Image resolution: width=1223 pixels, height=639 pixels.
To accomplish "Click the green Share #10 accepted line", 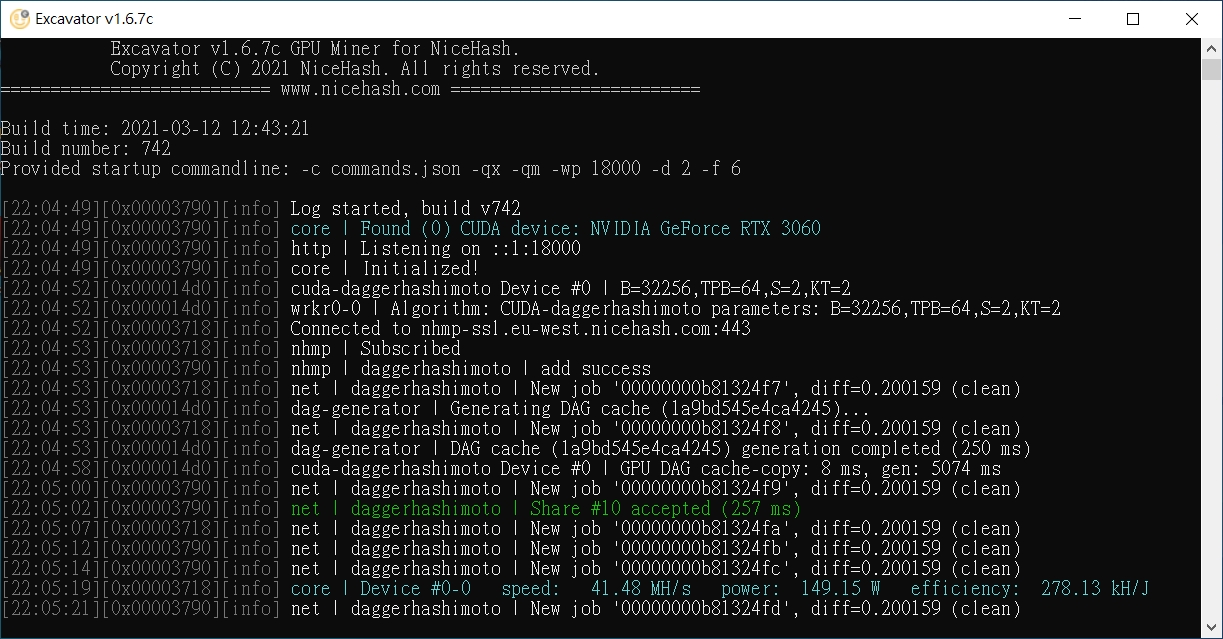I will point(545,508).
